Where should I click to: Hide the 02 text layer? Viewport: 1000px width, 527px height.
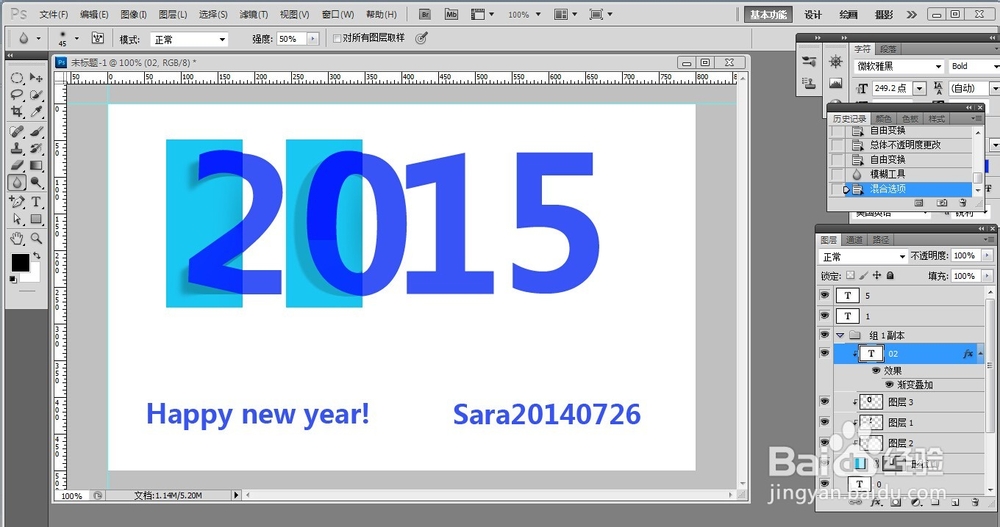click(x=825, y=353)
